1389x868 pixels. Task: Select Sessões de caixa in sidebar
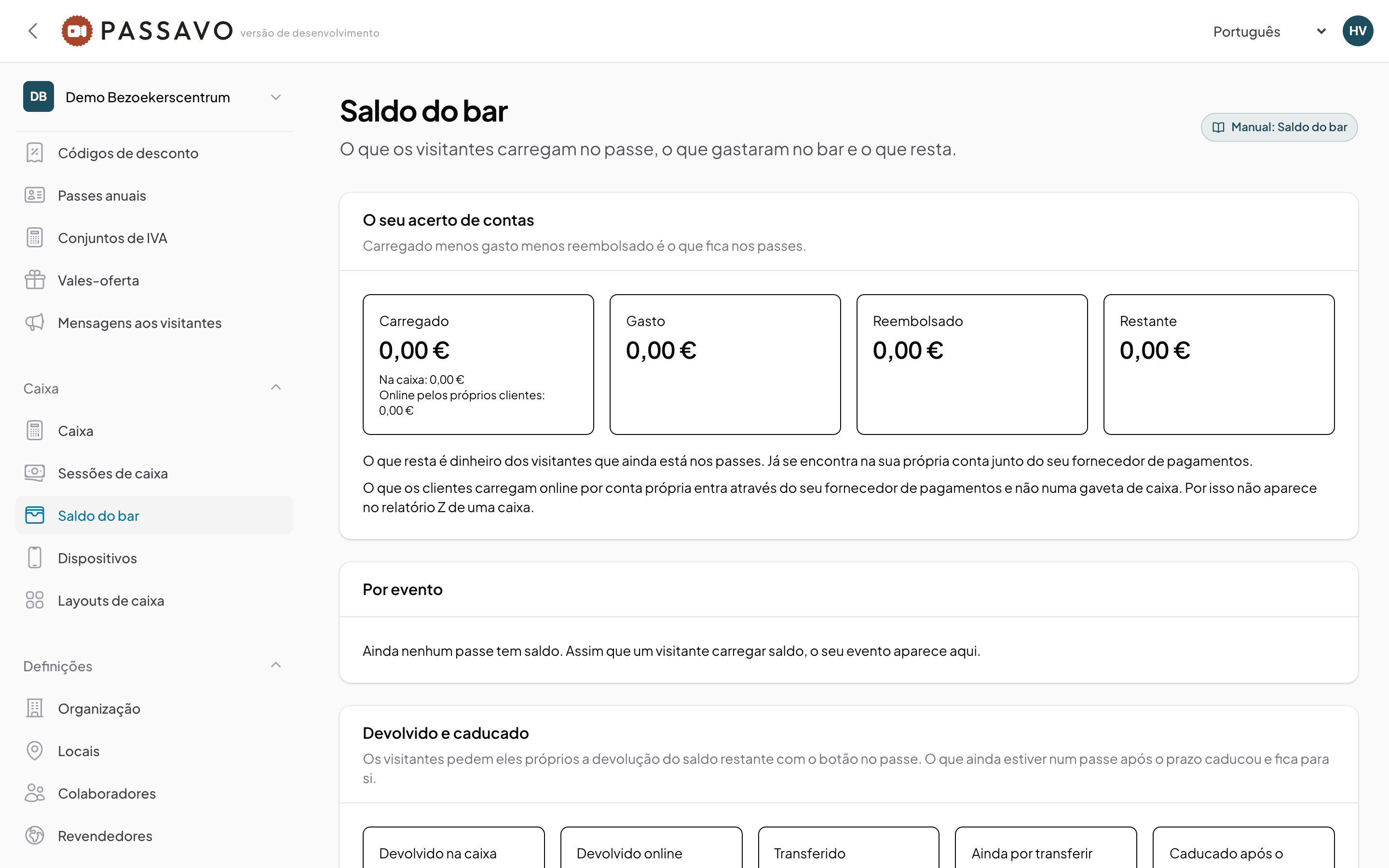coord(154,473)
